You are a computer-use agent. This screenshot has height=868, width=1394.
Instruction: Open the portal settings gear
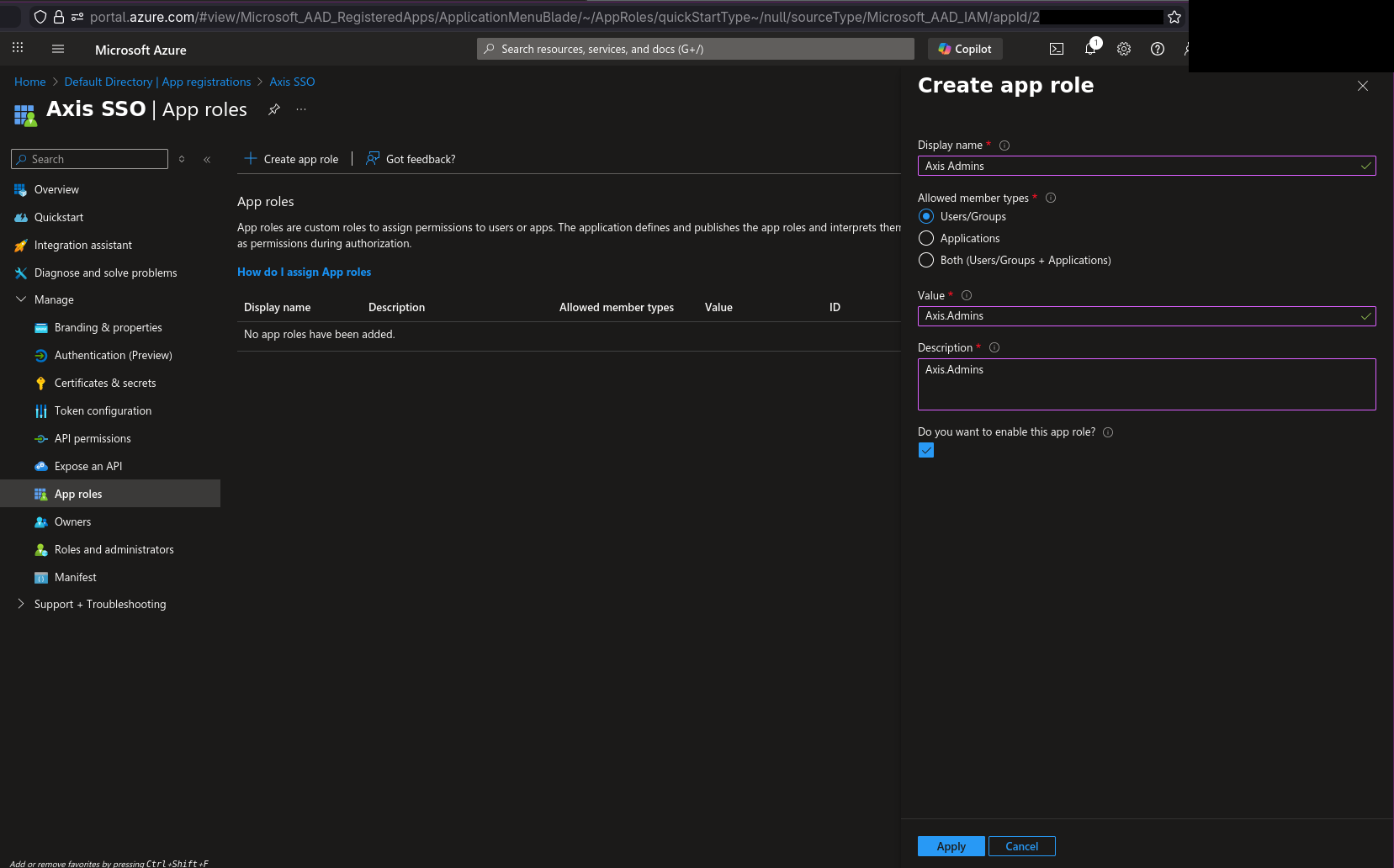coord(1124,49)
